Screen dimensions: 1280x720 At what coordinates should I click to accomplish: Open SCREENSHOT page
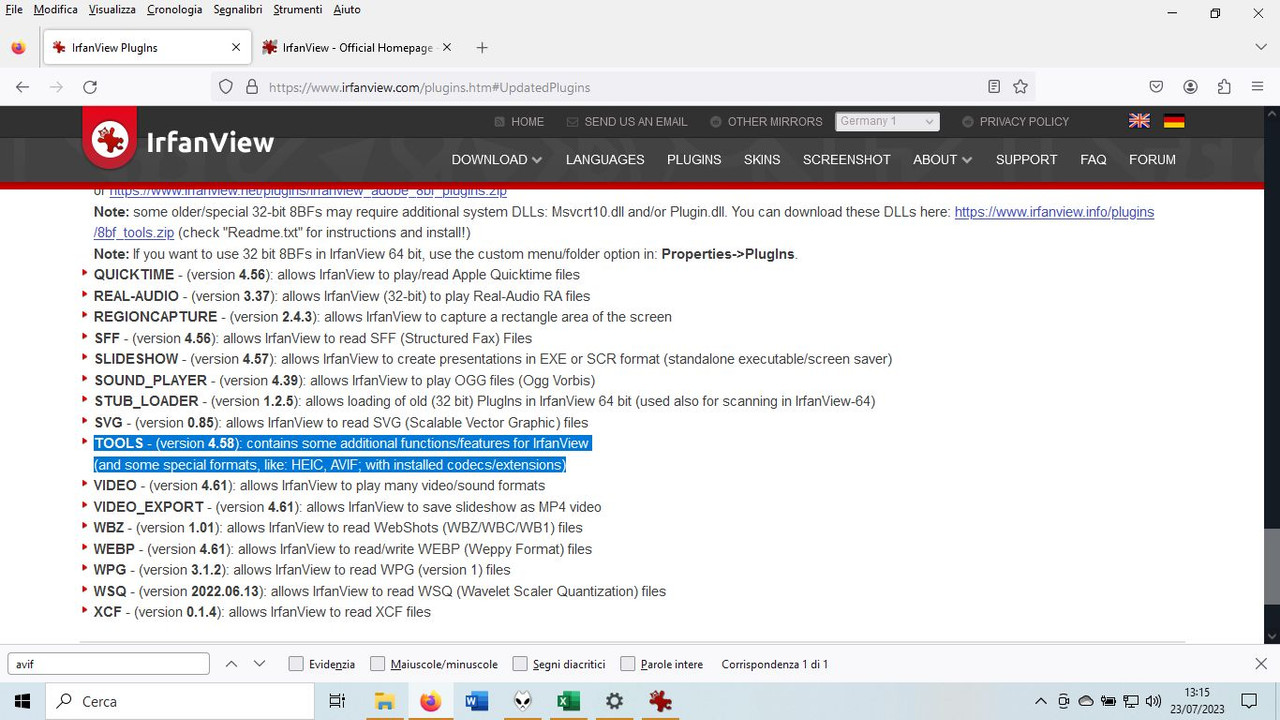pyautogui.click(x=846, y=159)
